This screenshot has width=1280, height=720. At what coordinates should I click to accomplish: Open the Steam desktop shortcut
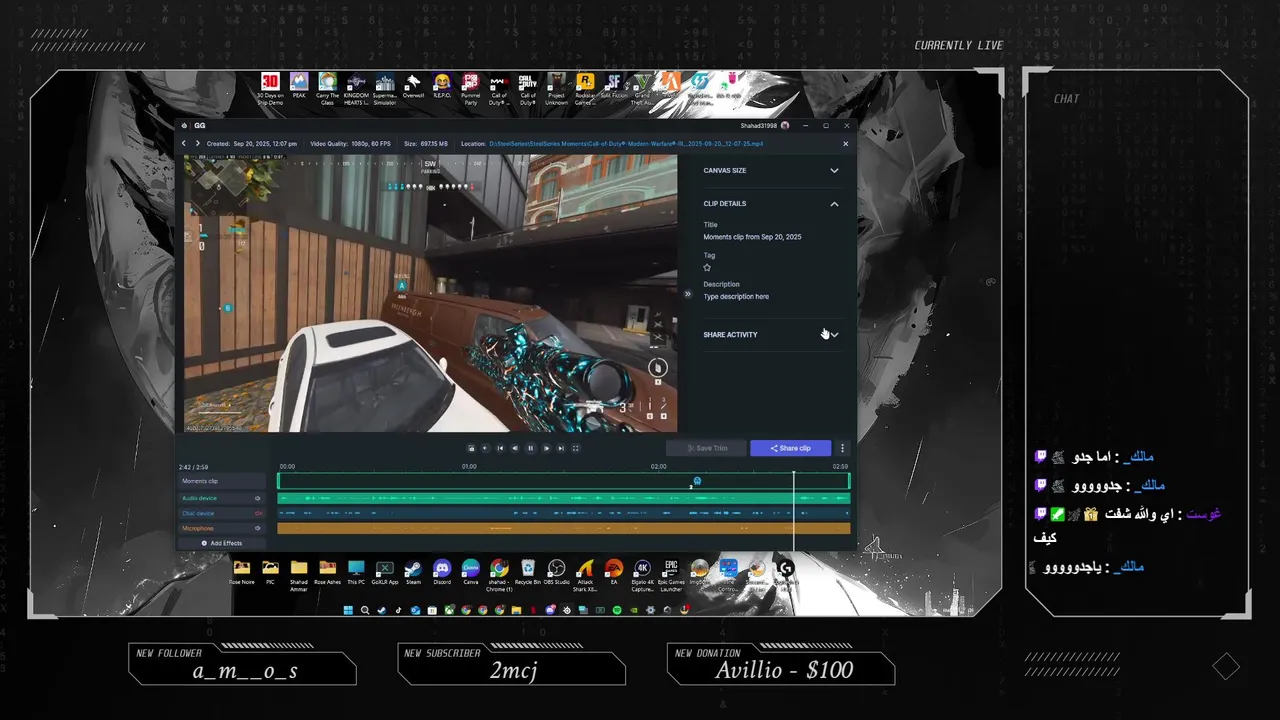point(413,573)
